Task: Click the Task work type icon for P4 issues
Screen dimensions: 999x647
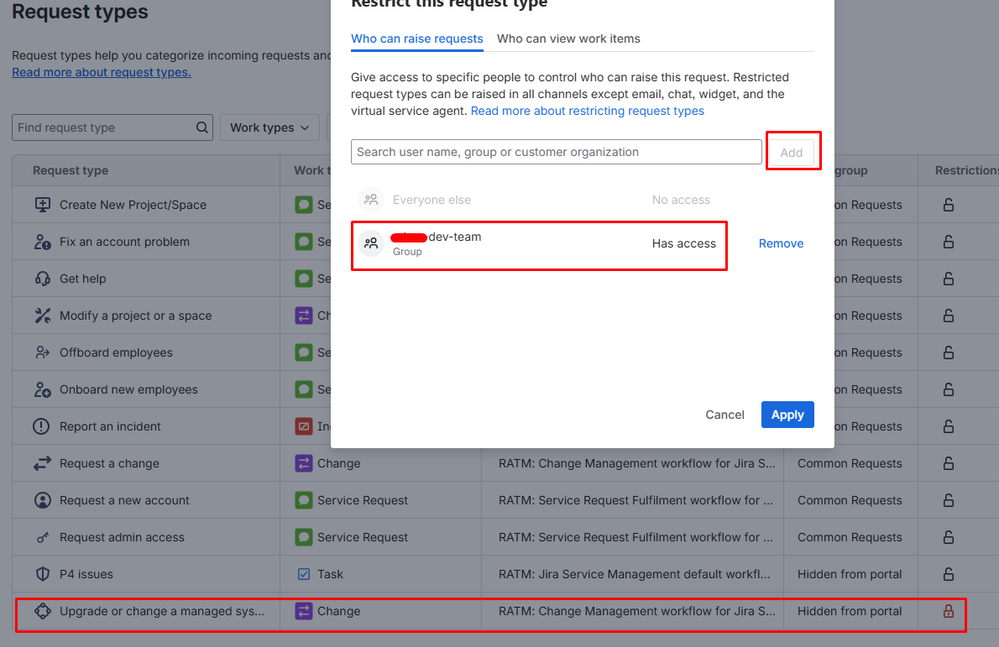Action: pos(304,574)
